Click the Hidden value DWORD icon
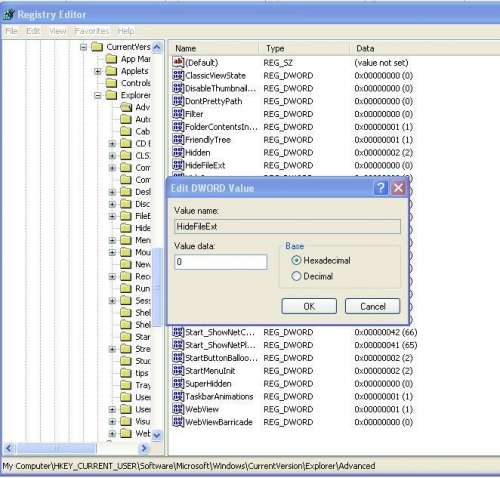This screenshot has width=500, height=478. [x=178, y=152]
